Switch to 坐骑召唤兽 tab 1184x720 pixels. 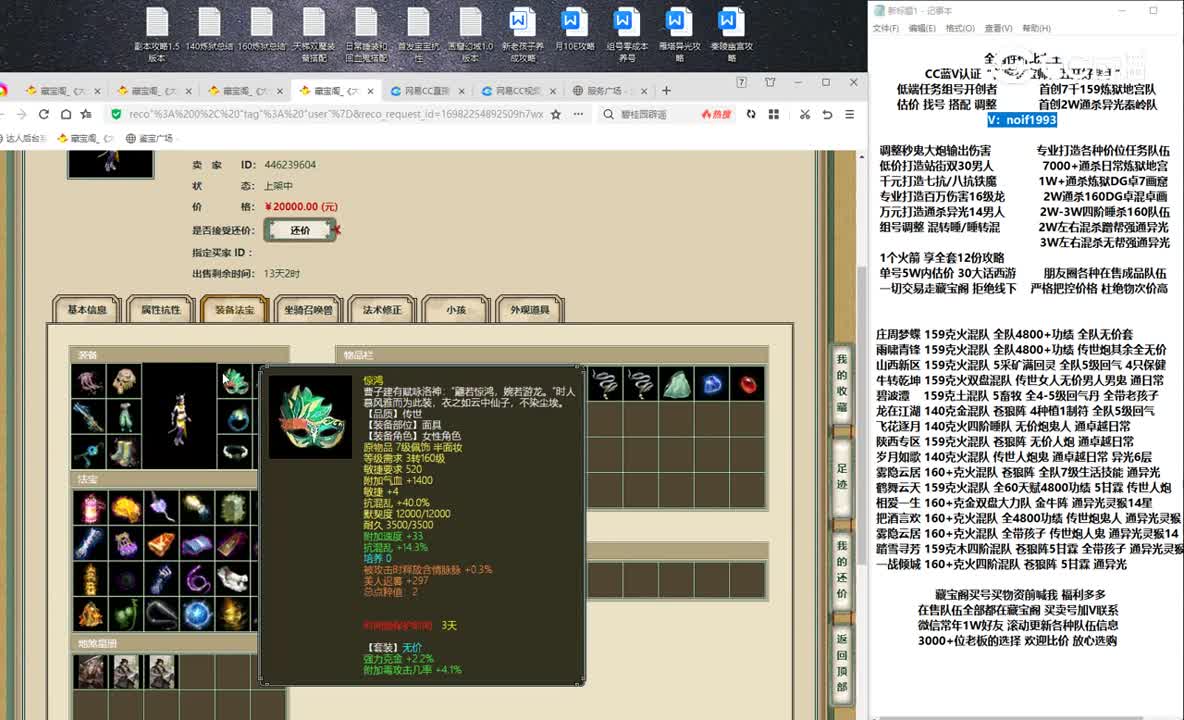[x=308, y=309]
